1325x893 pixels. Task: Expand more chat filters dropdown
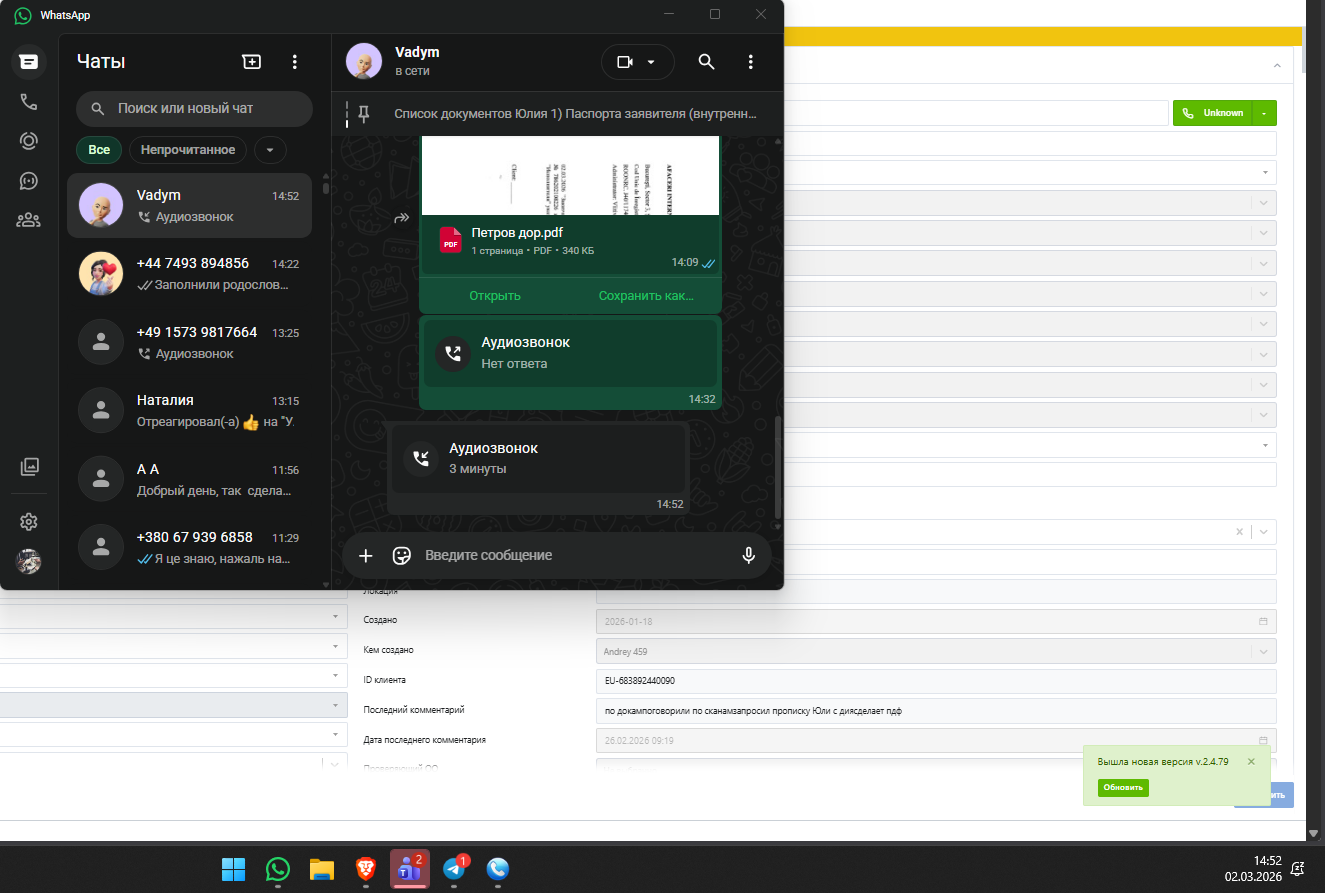pyautogui.click(x=270, y=150)
